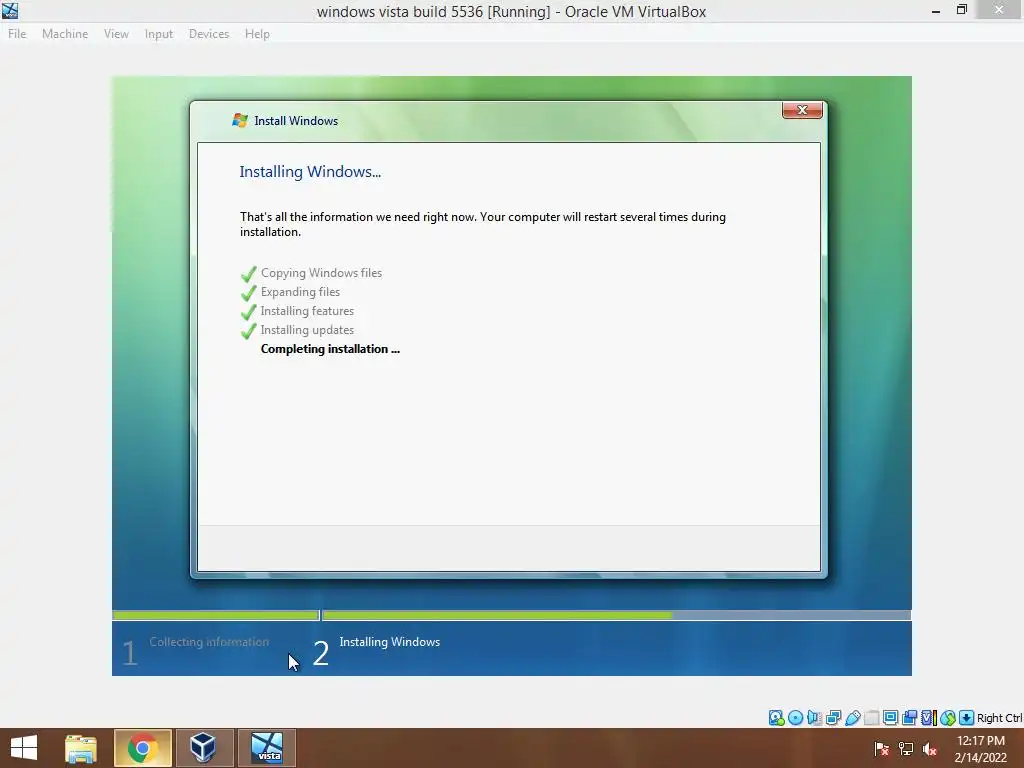The height and width of the screenshot is (768, 1024).
Task: Click the Installing updates label
Action: pos(307,330)
